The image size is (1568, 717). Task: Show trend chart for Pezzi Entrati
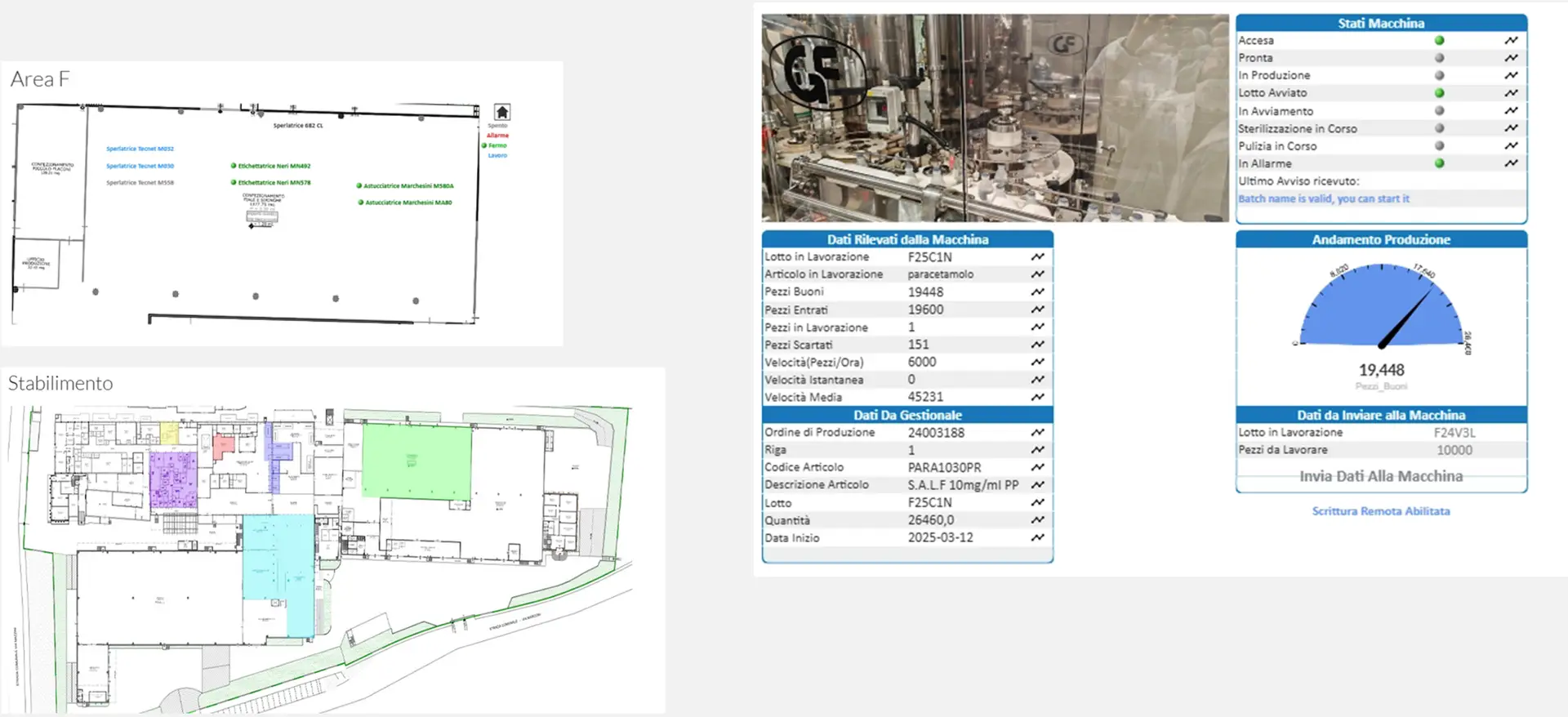coord(1037,310)
